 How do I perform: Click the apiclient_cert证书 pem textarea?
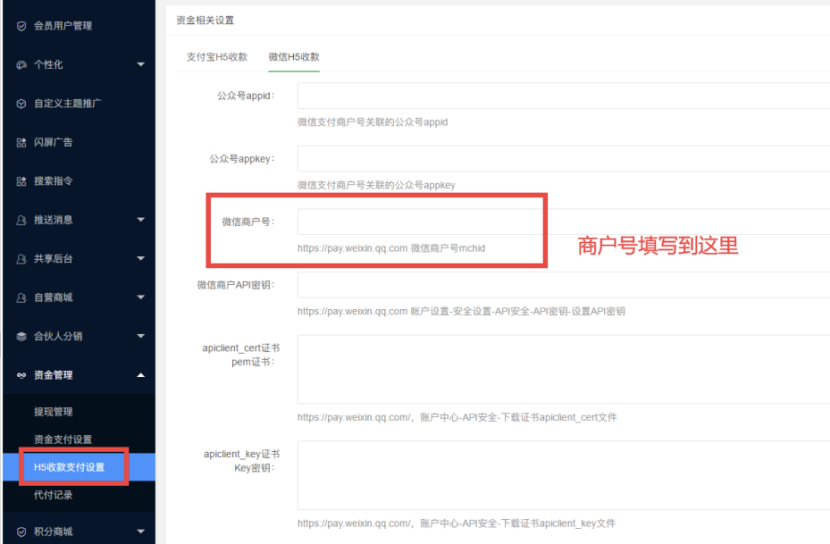(564, 369)
